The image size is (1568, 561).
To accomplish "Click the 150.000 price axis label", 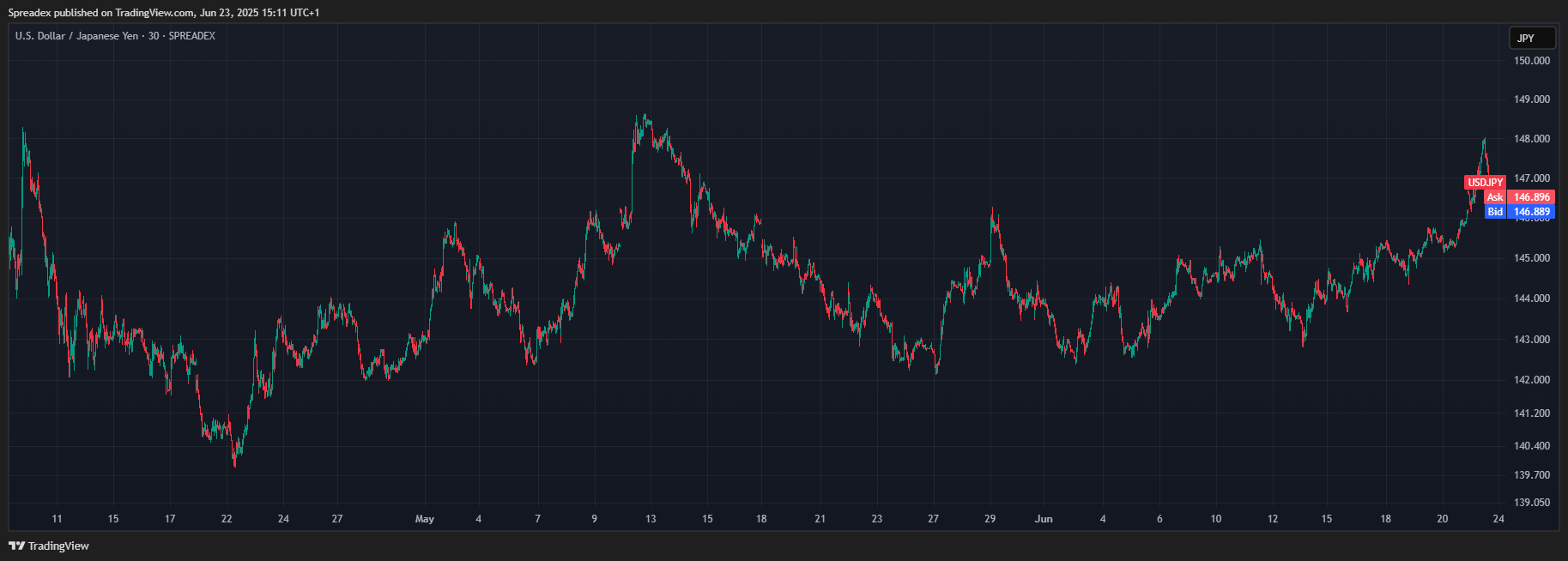I will (1532, 61).
